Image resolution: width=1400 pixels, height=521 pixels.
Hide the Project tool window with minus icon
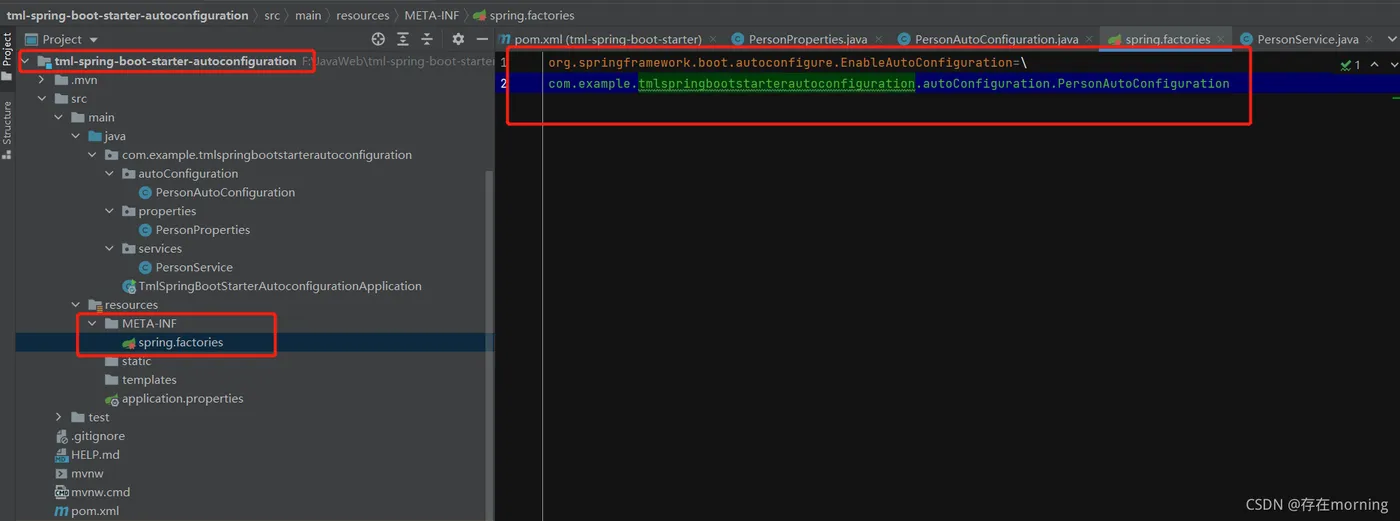[482, 39]
